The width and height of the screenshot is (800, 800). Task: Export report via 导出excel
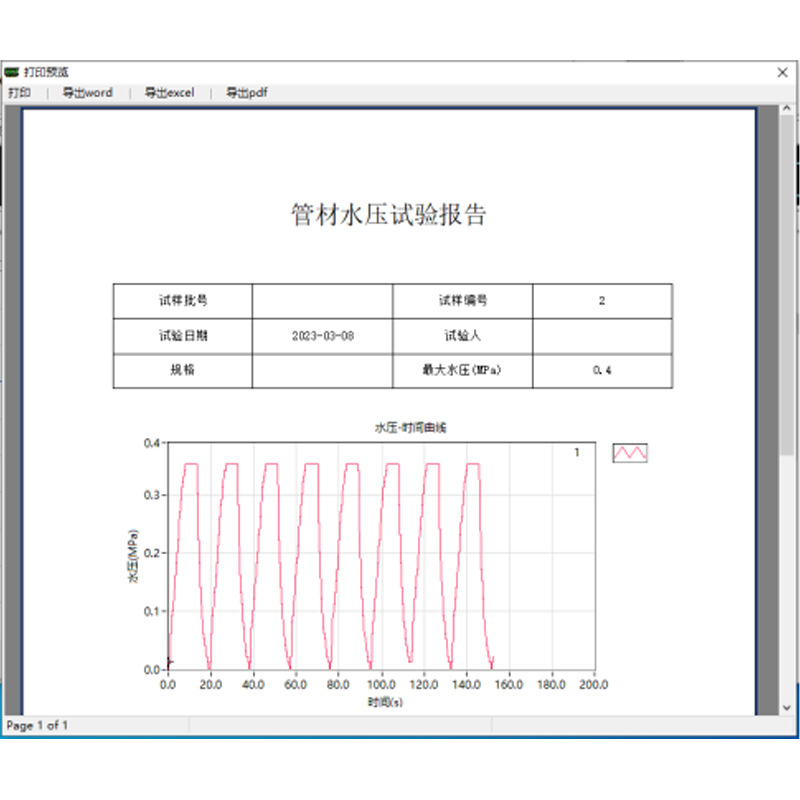point(169,93)
